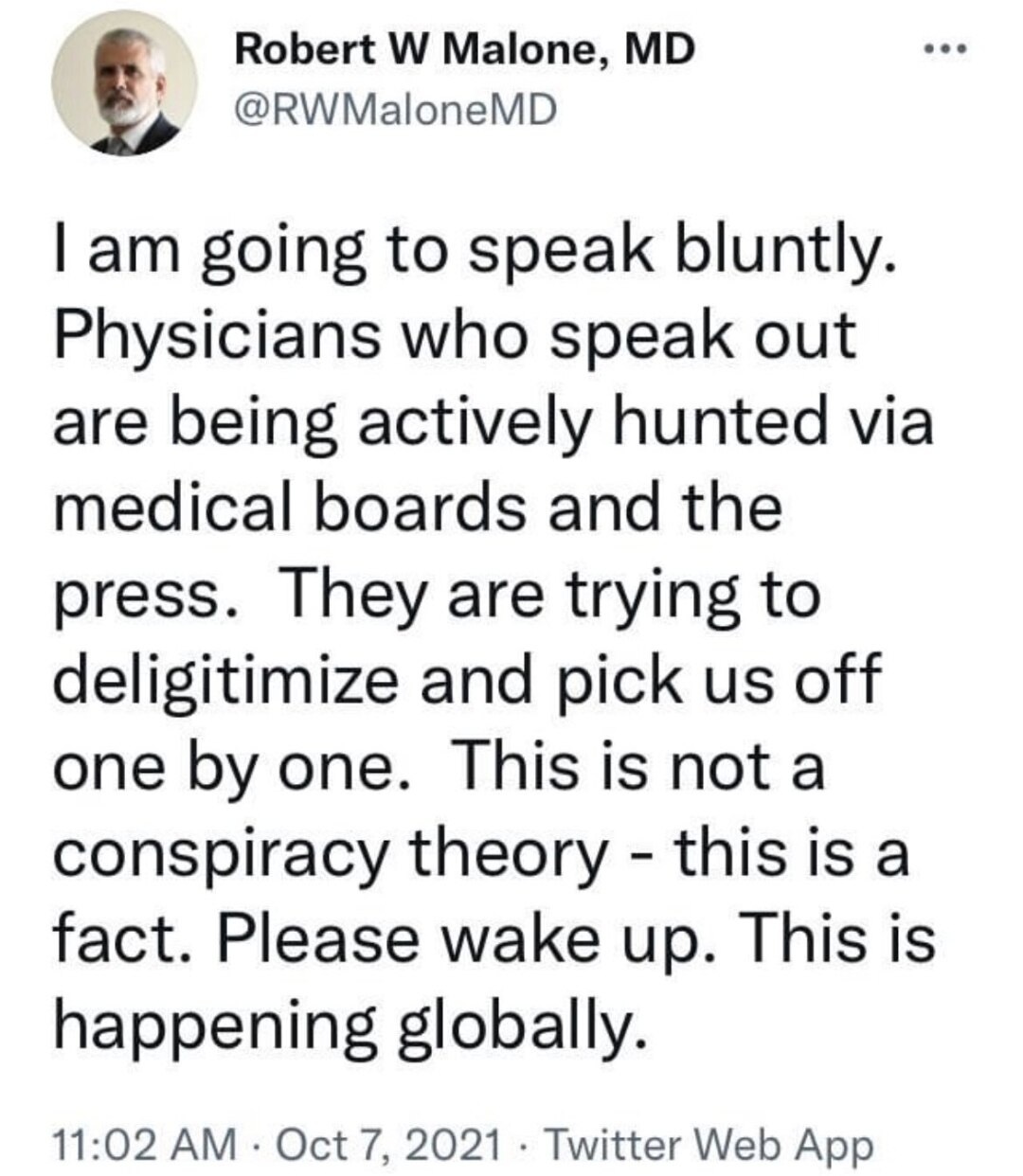
Task: Click the text "medical boards and the"
Action: (418, 507)
